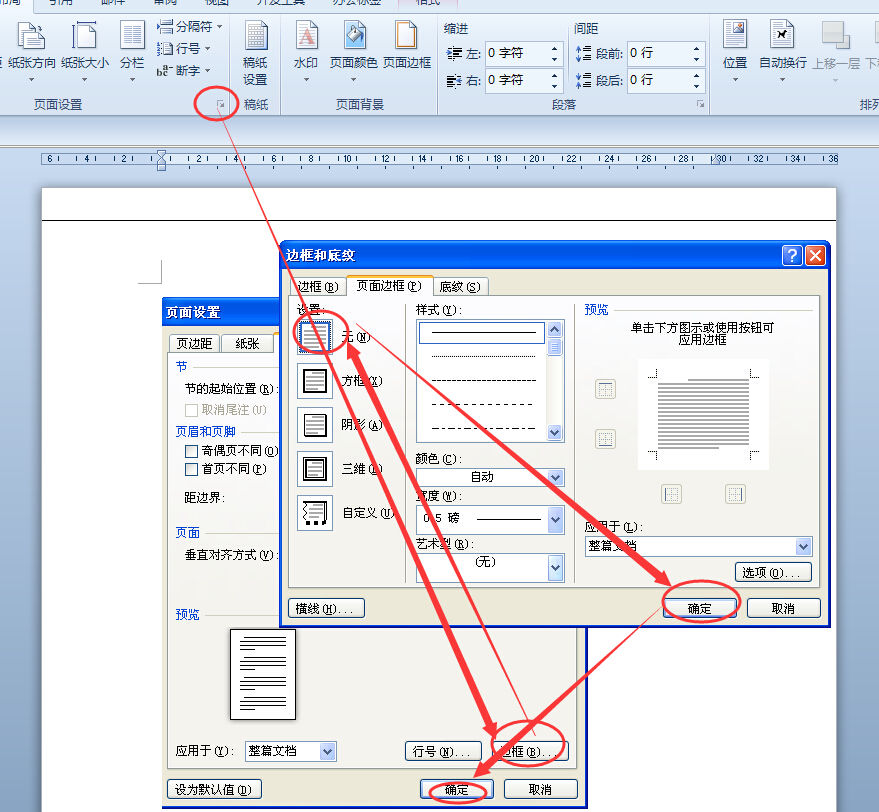Decrease 段后 spacing with down arrow
Screen dimensions: 879x812
click(x=696, y=86)
